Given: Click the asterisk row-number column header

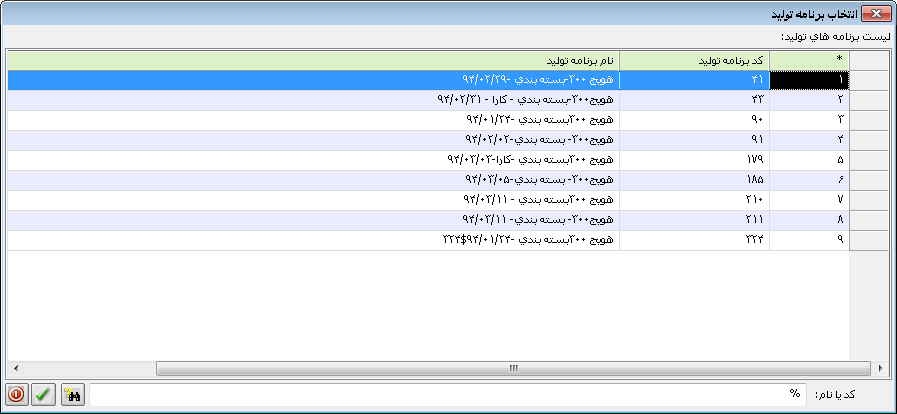Looking at the screenshot, I should (809, 60).
